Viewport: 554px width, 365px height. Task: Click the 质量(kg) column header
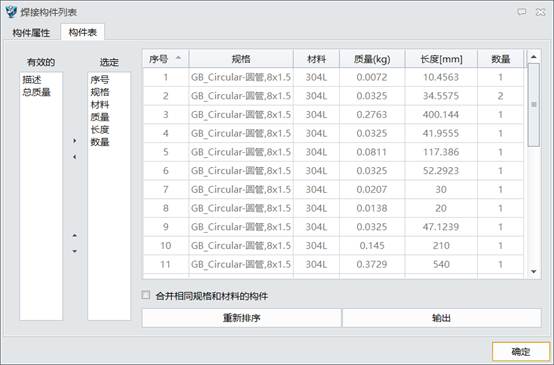[x=372, y=59]
